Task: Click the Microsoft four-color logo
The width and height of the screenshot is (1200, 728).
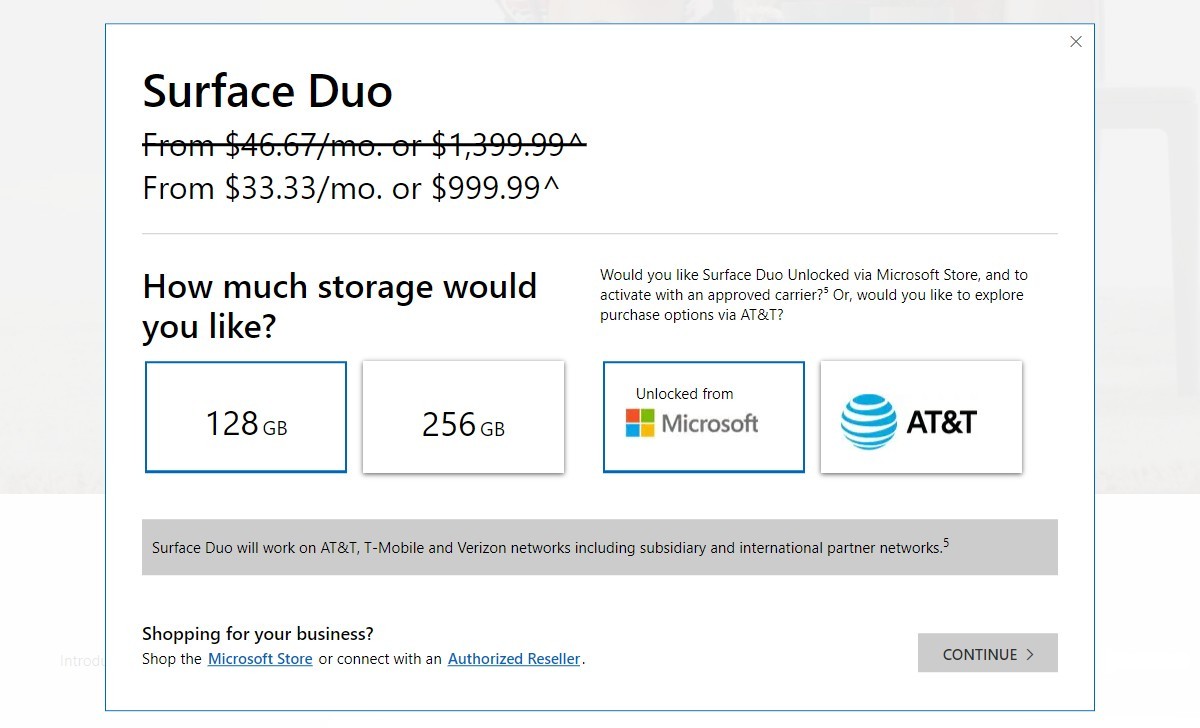Action: pyautogui.click(x=640, y=423)
